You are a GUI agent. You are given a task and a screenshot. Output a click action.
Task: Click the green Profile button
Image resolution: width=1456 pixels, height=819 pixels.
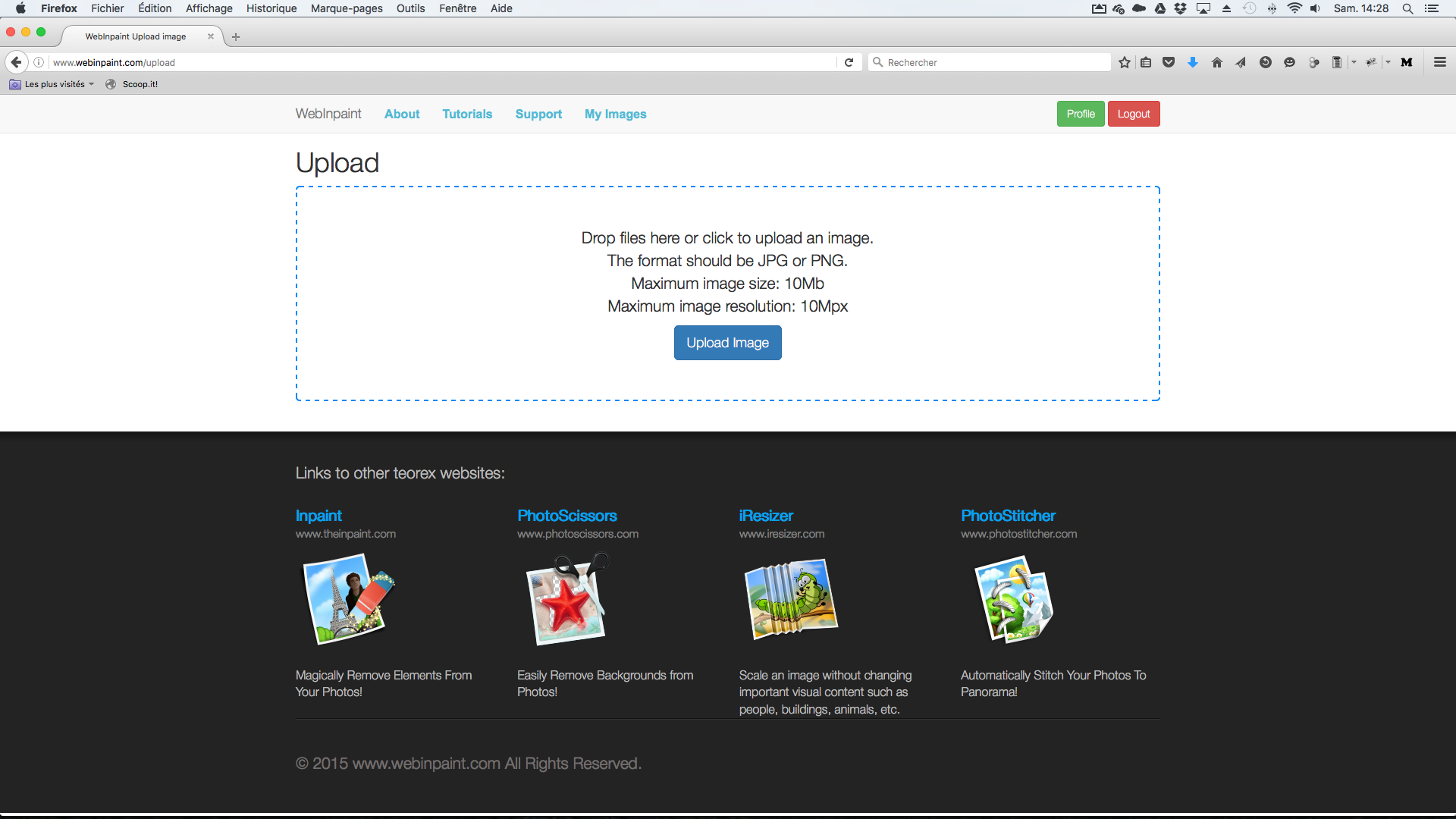point(1081,114)
